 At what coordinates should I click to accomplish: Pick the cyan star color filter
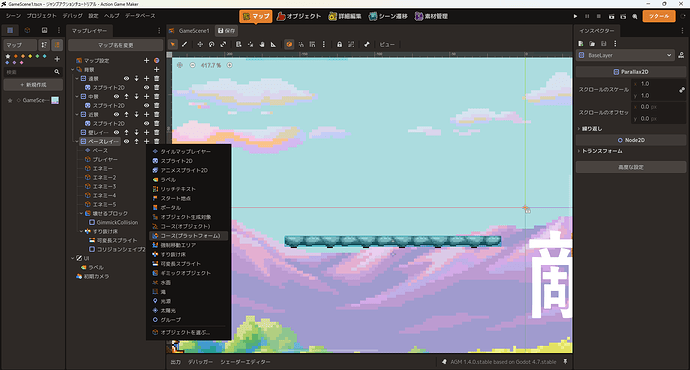click(44, 56)
